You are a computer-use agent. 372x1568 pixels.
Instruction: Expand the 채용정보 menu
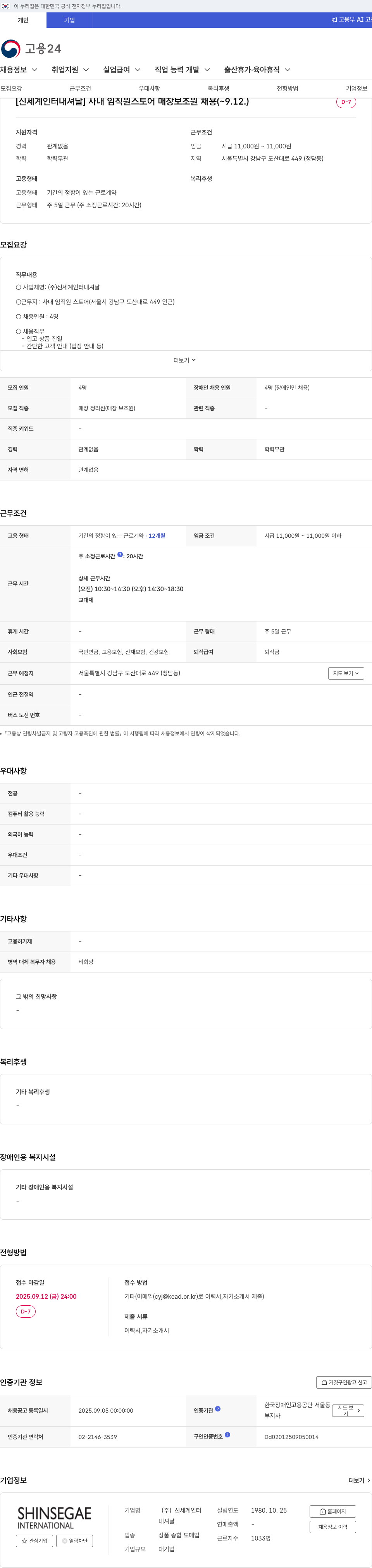click(19, 70)
